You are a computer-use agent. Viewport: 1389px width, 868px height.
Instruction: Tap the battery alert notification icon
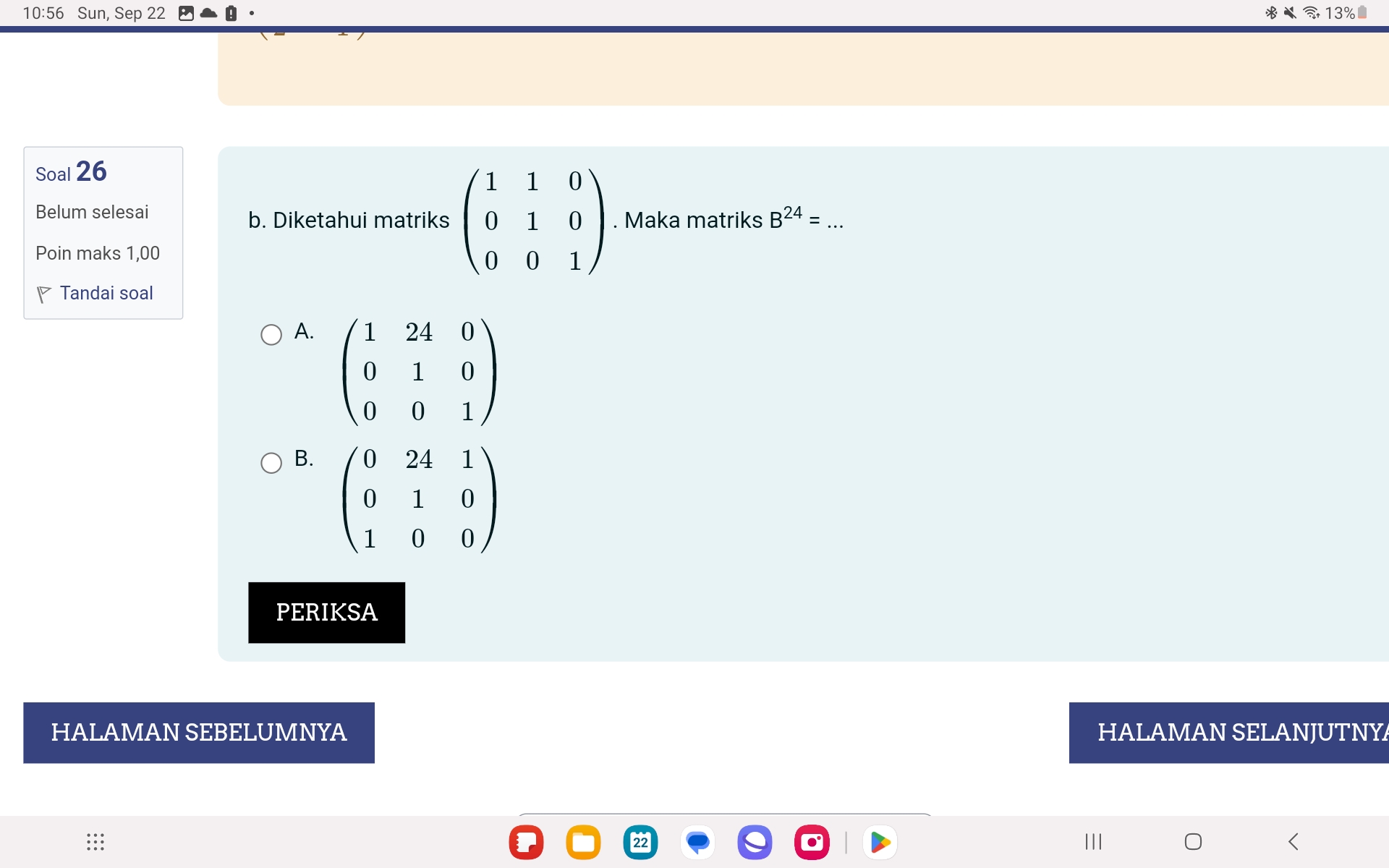[x=231, y=13]
